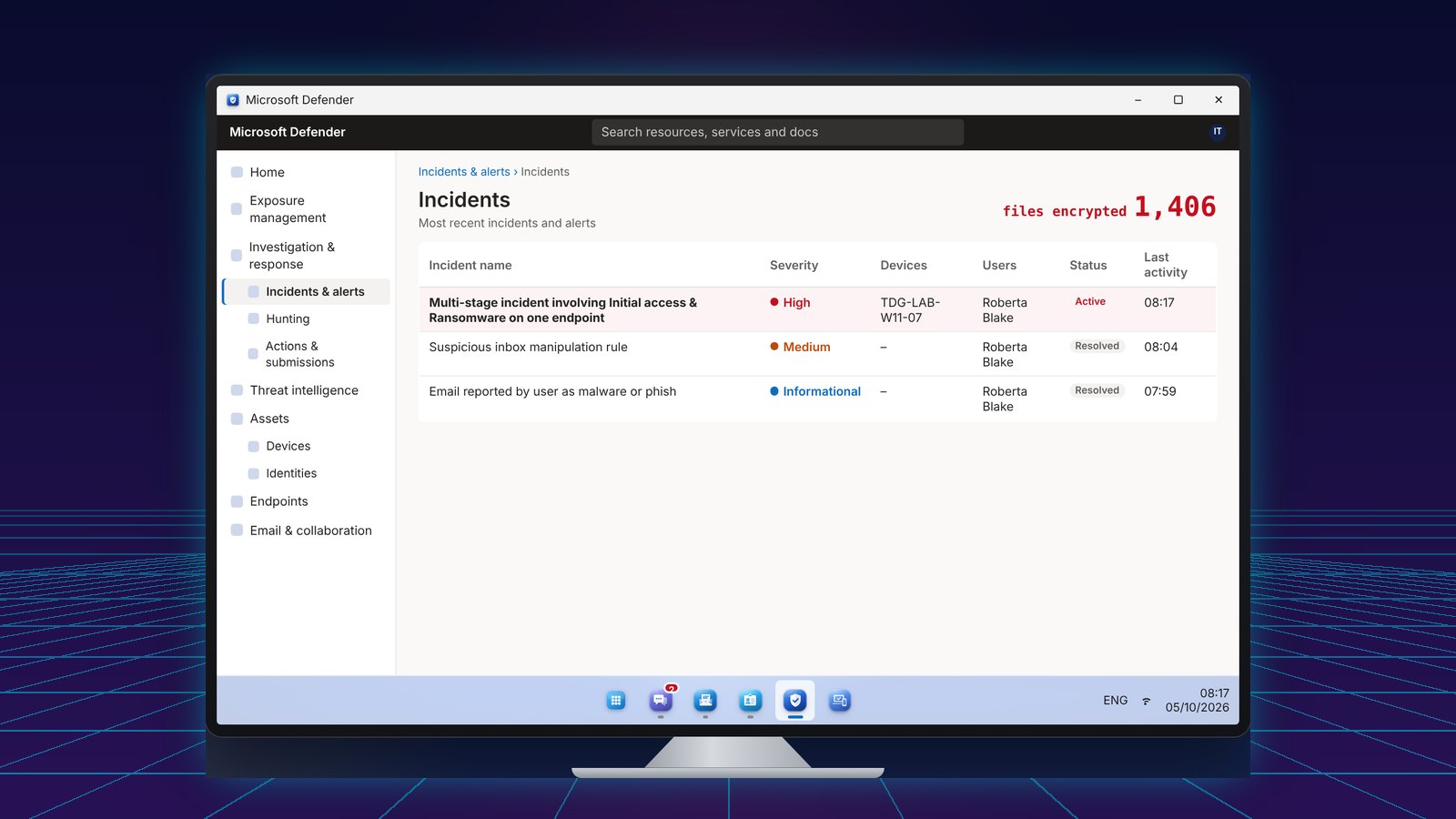Click the files encrypted 1,406 counter
1456x819 pixels.
coord(1109,207)
